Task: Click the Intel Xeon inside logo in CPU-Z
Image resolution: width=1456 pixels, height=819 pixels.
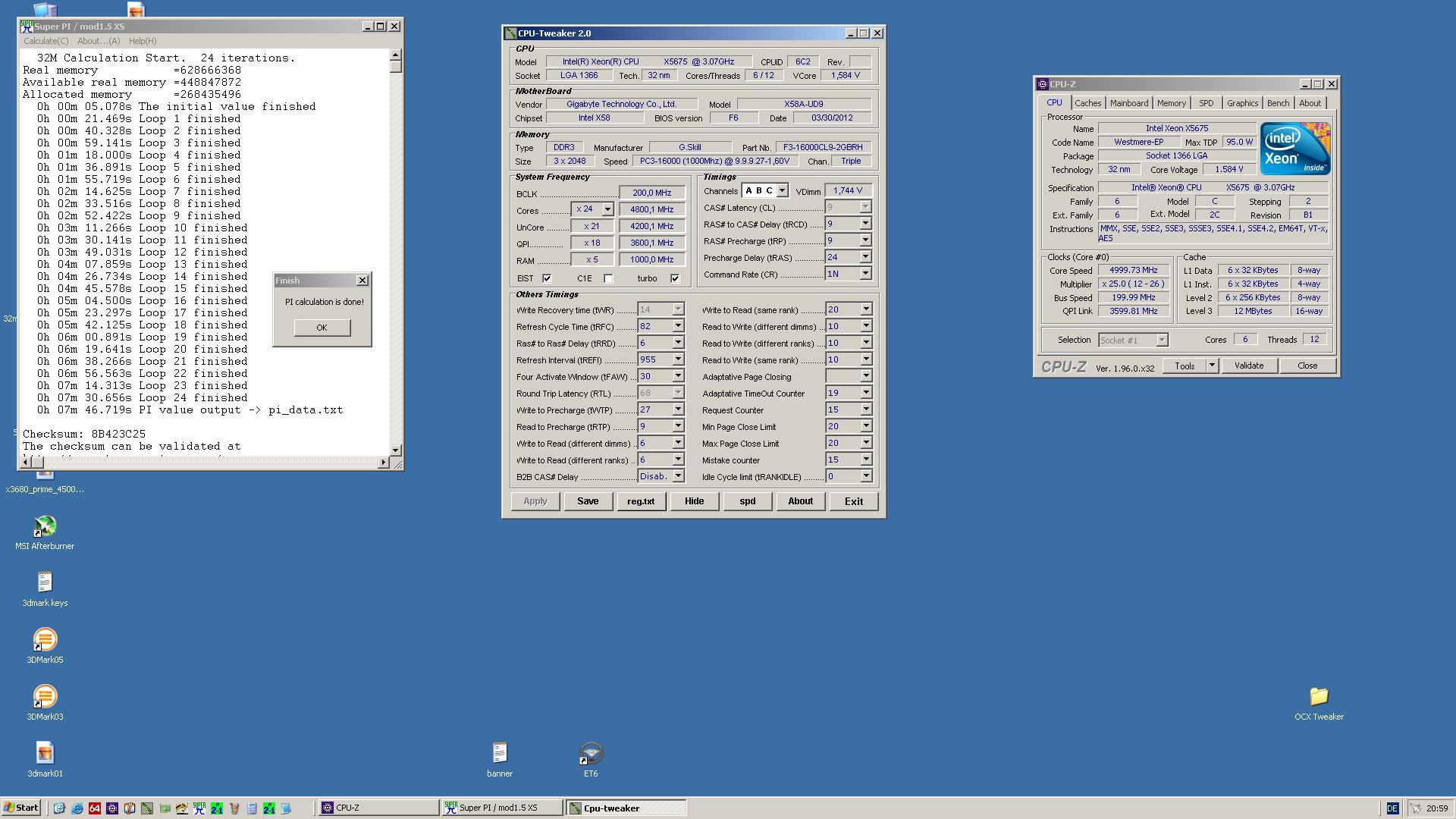Action: (1294, 149)
